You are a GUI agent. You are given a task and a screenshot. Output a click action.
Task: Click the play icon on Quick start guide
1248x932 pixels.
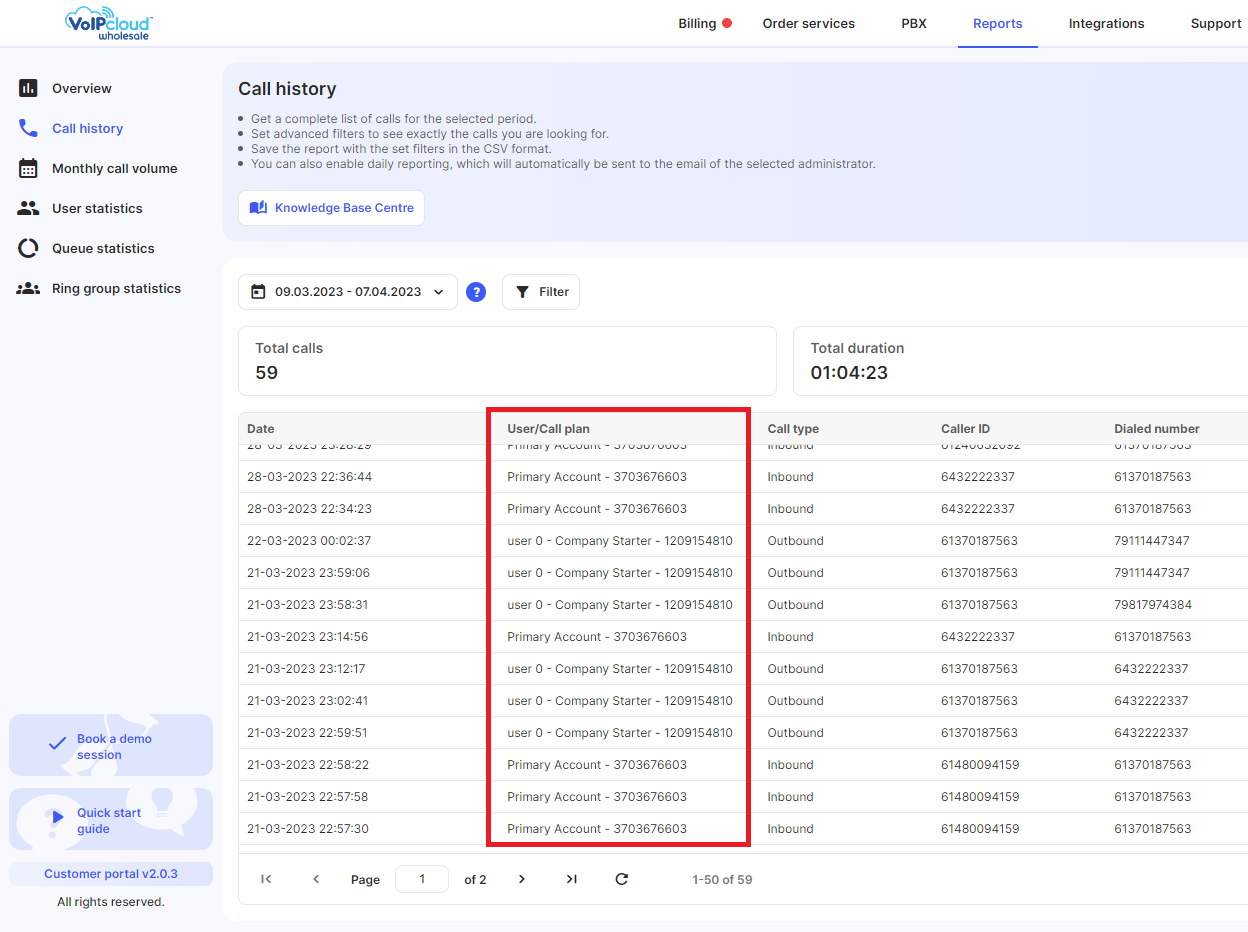(57, 819)
